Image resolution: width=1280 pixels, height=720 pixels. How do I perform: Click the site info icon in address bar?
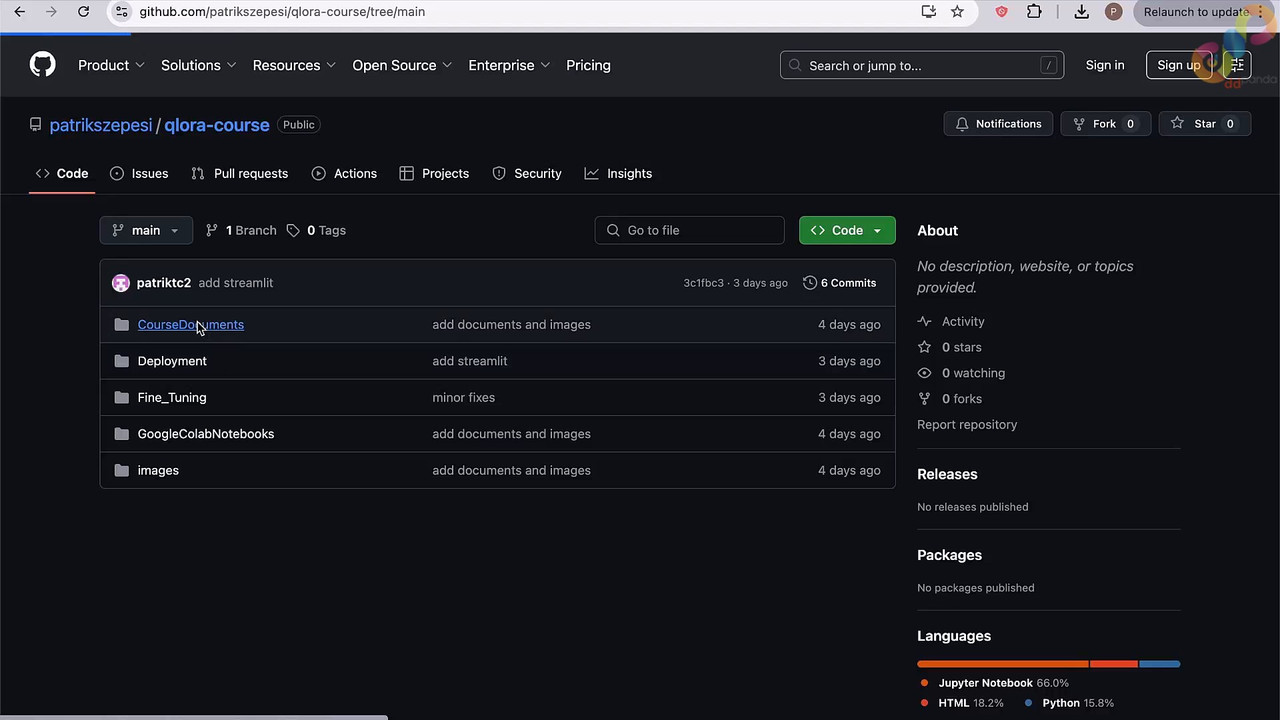point(121,12)
